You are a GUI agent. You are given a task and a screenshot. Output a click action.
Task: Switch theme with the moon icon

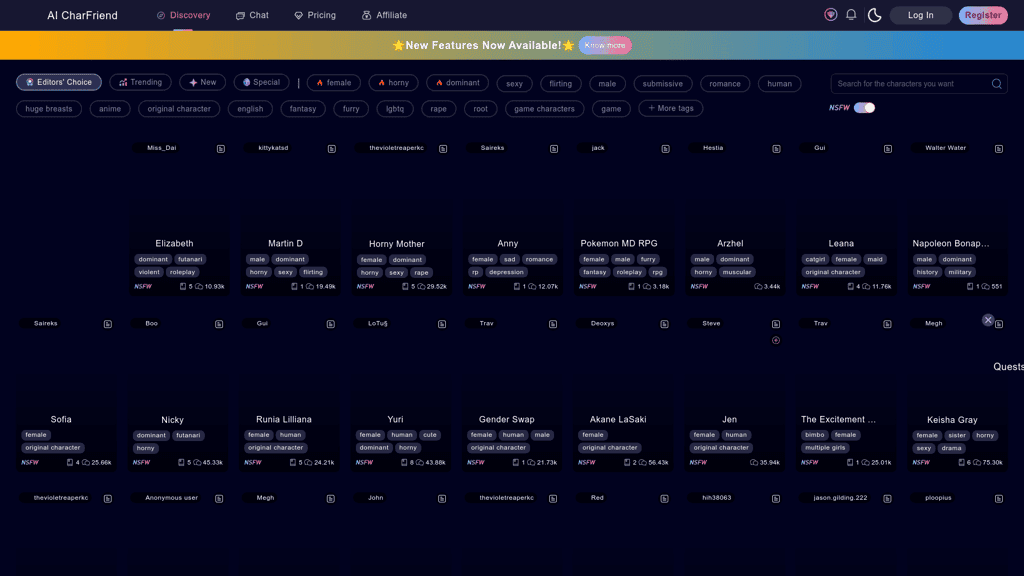pyautogui.click(x=874, y=15)
